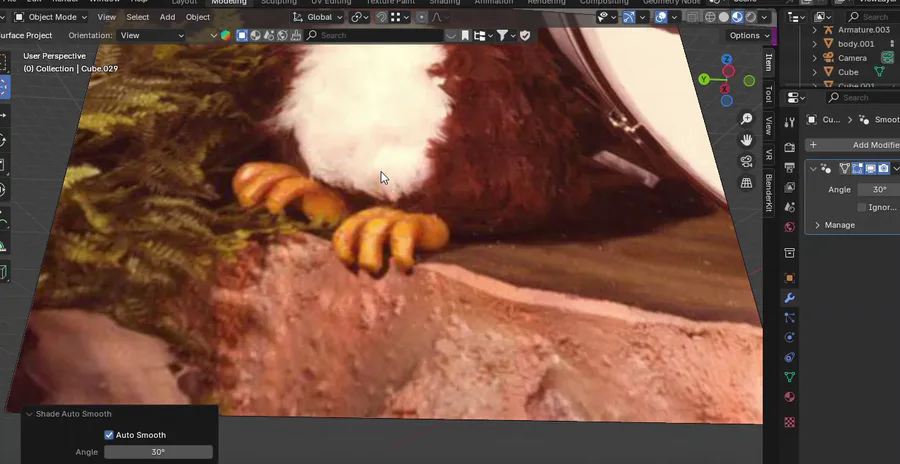This screenshot has height=464, width=900.
Task: Open the Particles properties tab
Action: click(790, 318)
